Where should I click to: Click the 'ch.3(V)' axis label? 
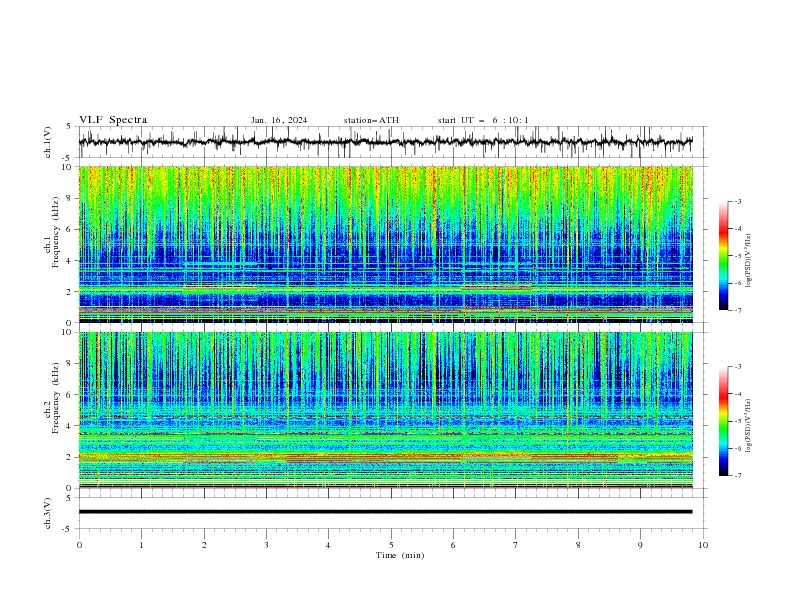(48, 513)
